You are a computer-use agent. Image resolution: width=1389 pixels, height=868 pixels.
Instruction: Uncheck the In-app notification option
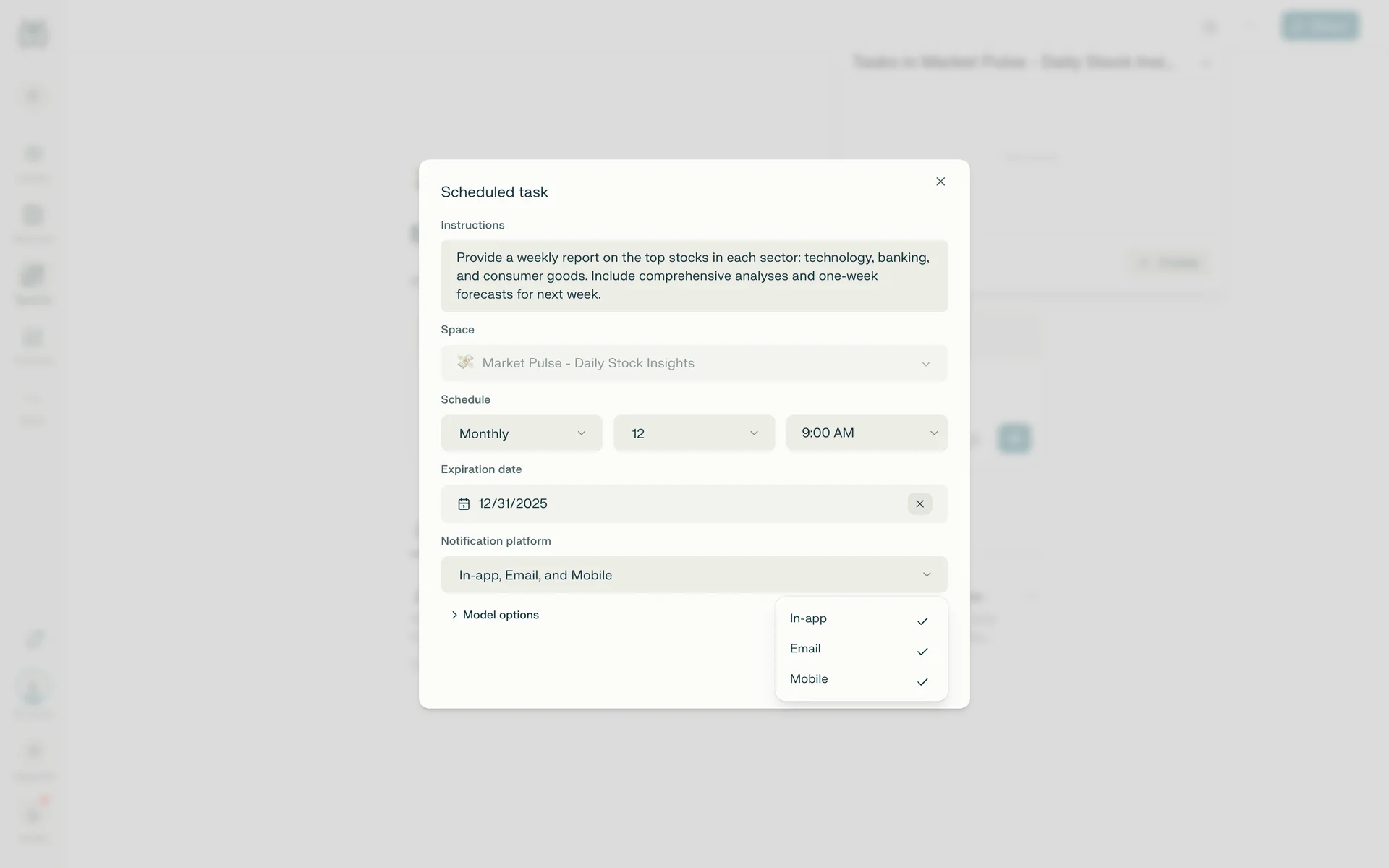pos(861,619)
